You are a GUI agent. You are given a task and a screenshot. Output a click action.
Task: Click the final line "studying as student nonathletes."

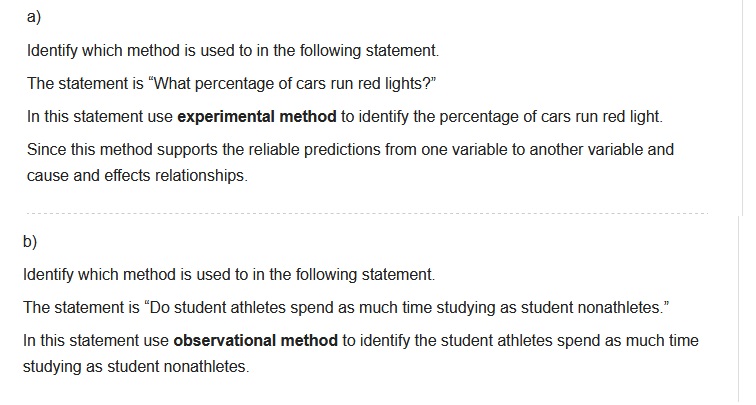(x=134, y=367)
